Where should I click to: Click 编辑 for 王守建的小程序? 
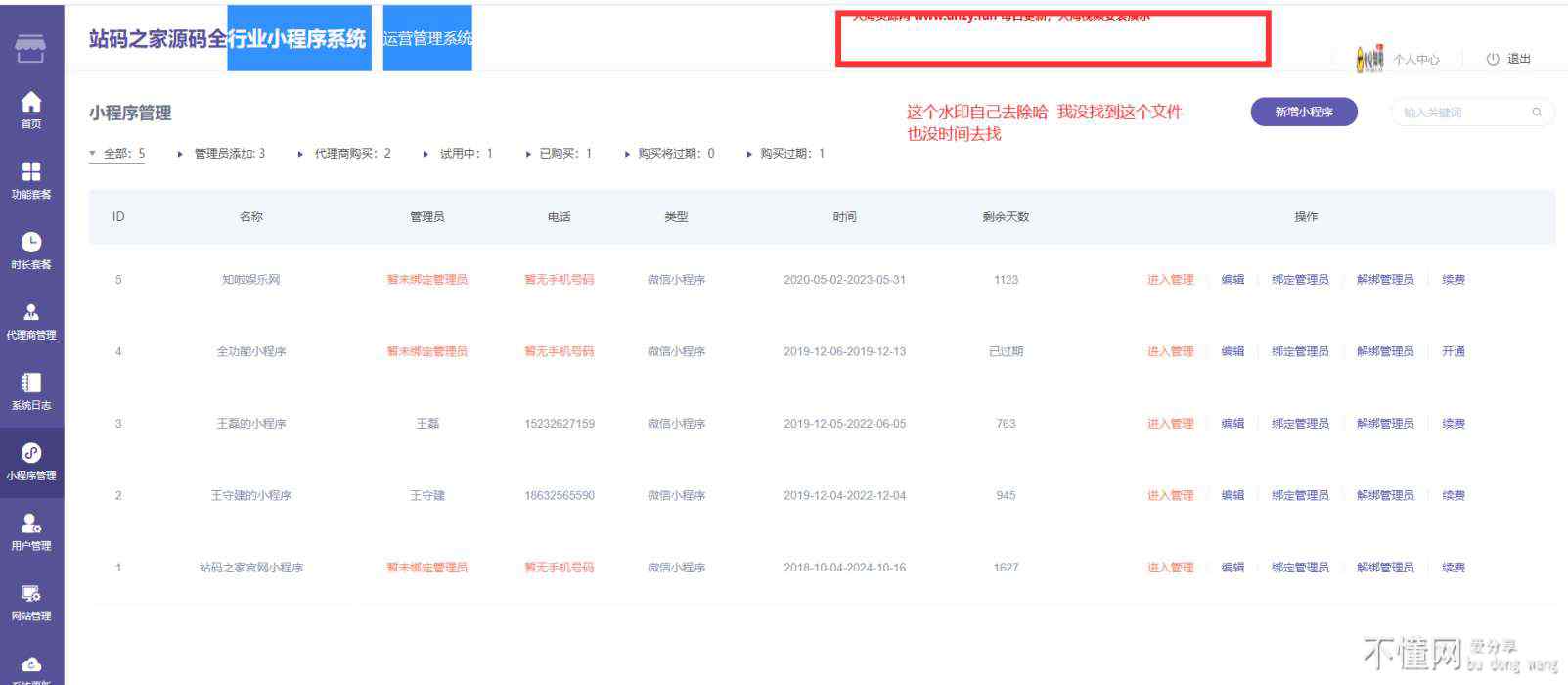click(x=1232, y=495)
